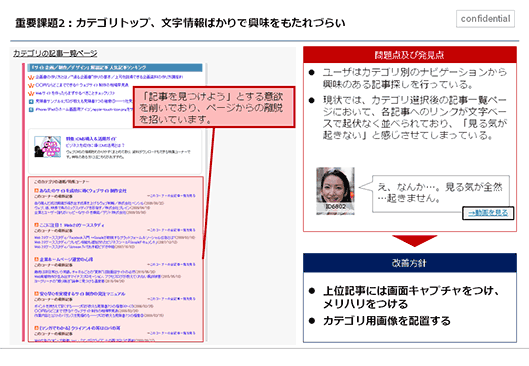The image size is (529, 366).
Task: Open the ウェブサイト制作の相場早見表 ranking link
Action: 82,85
